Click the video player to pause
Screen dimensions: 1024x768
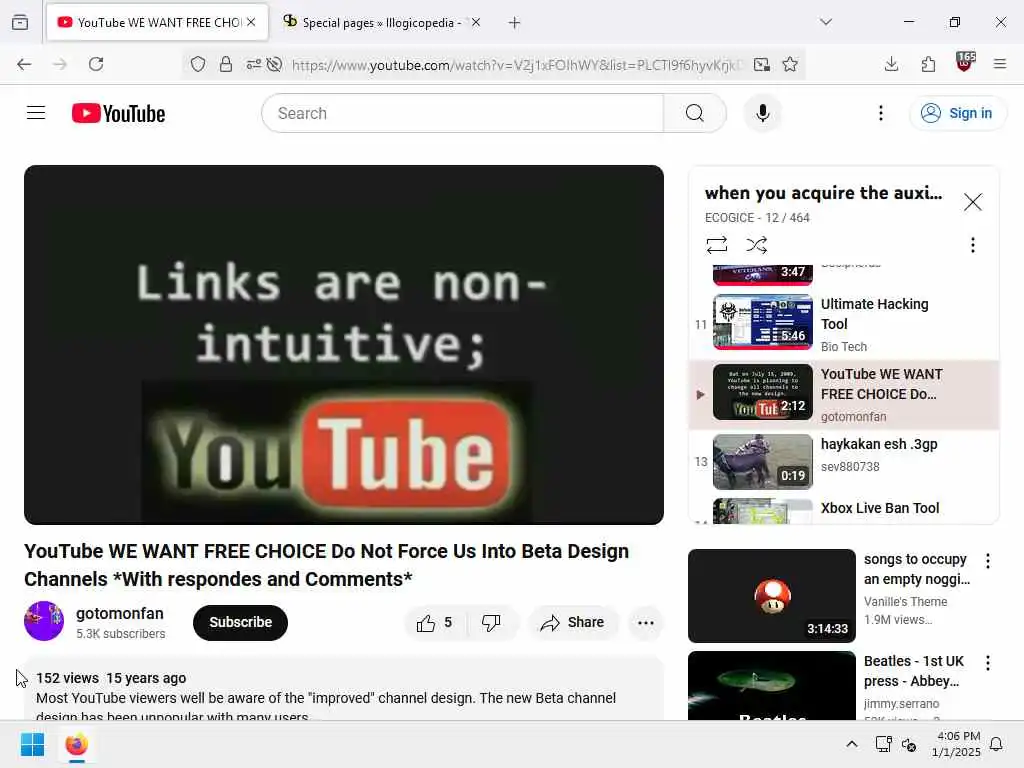pyautogui.click(x=344, y=344)
